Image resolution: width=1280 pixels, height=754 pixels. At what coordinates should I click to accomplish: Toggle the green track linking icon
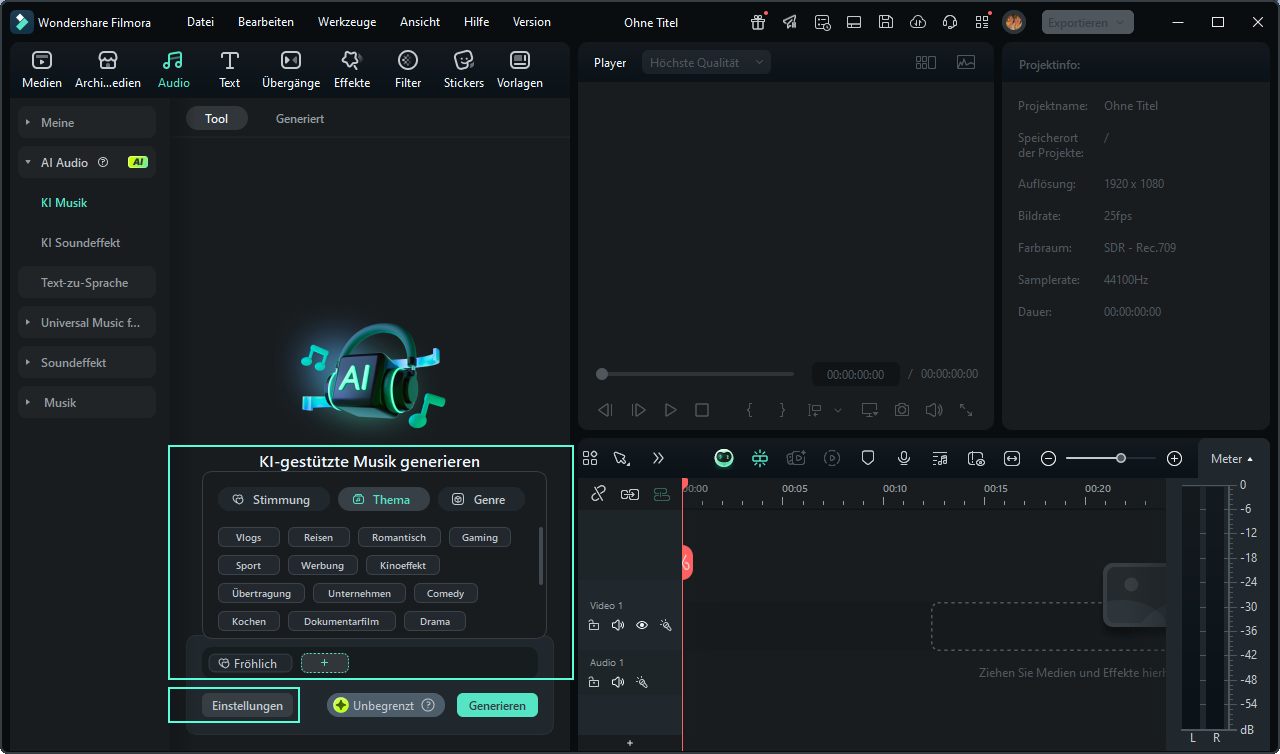pos(661,494)
